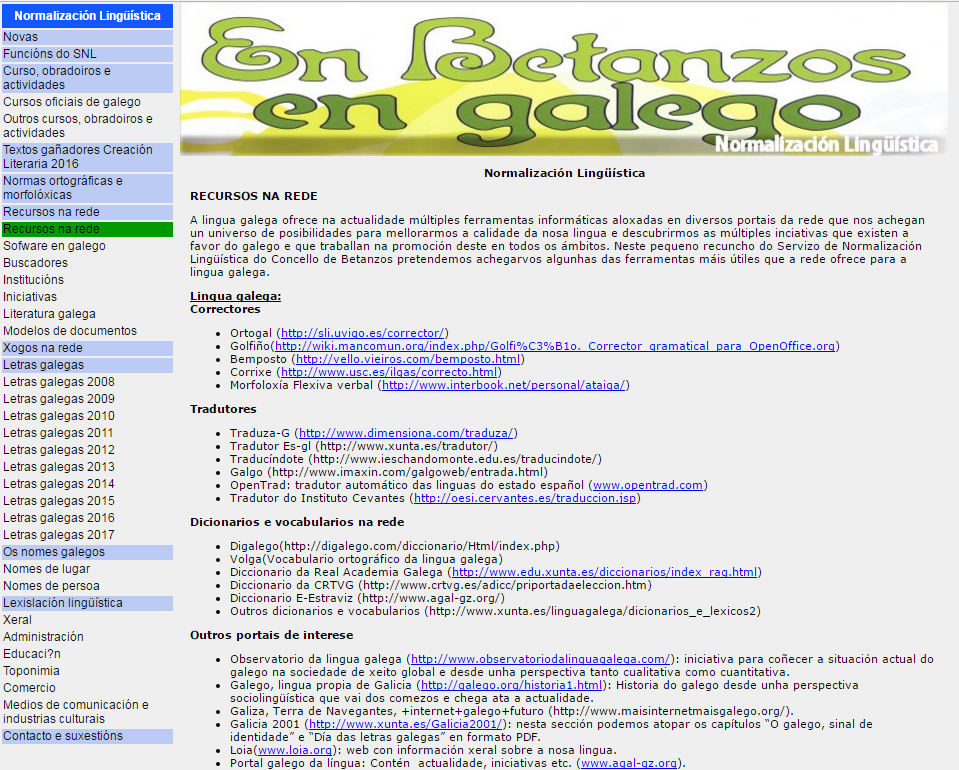Select Funcións do SNL in sidebar
This screenshot has height=770, width=959.
[50, 54]
